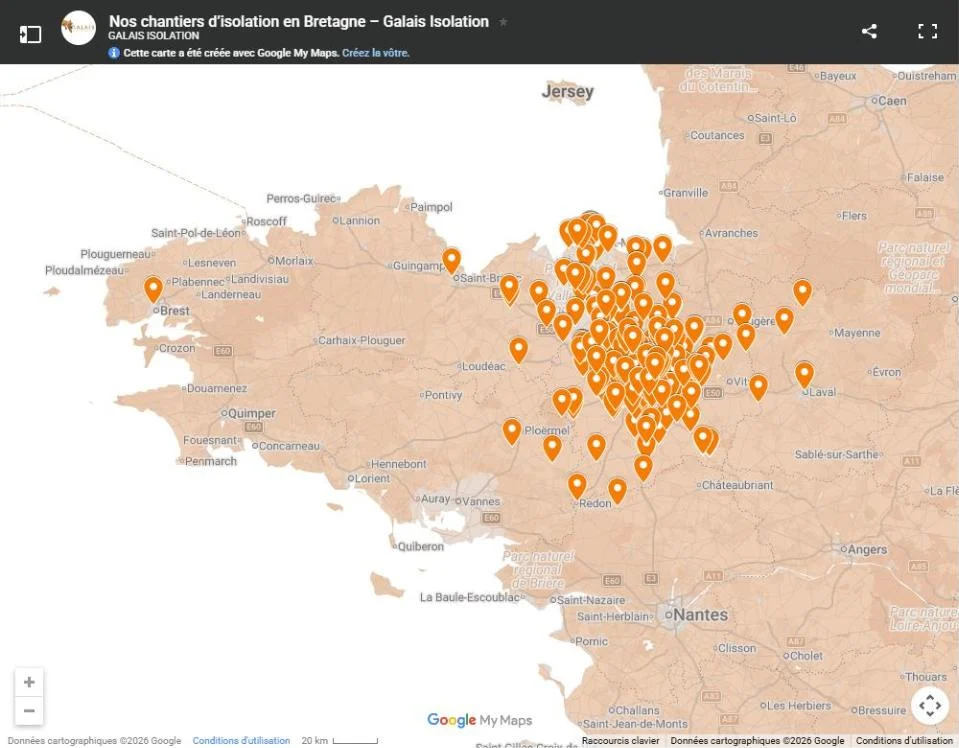Select the pin between Vitré and Laval

click(758, 387)
